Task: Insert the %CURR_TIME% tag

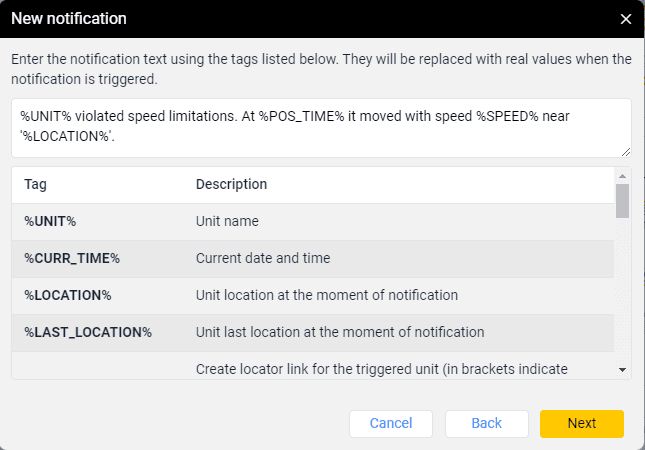Action: pyautogui.click(x=72, y=258)
